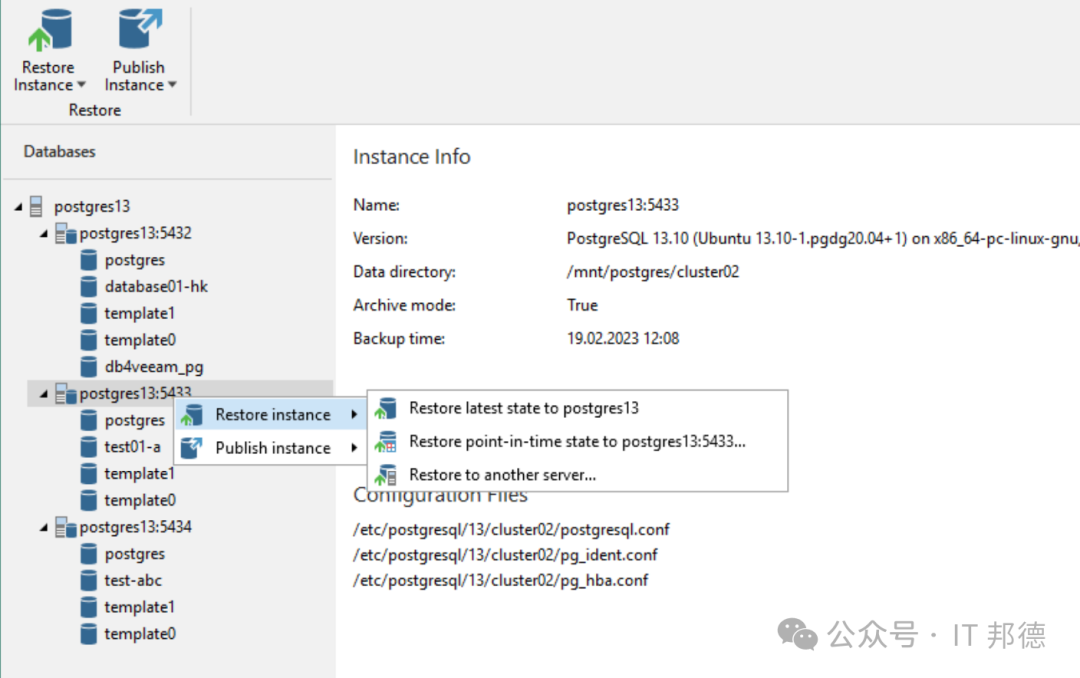Open the Publish Instance dropdown arrow
Screen dimensions: 1080x678
[172, 85]
